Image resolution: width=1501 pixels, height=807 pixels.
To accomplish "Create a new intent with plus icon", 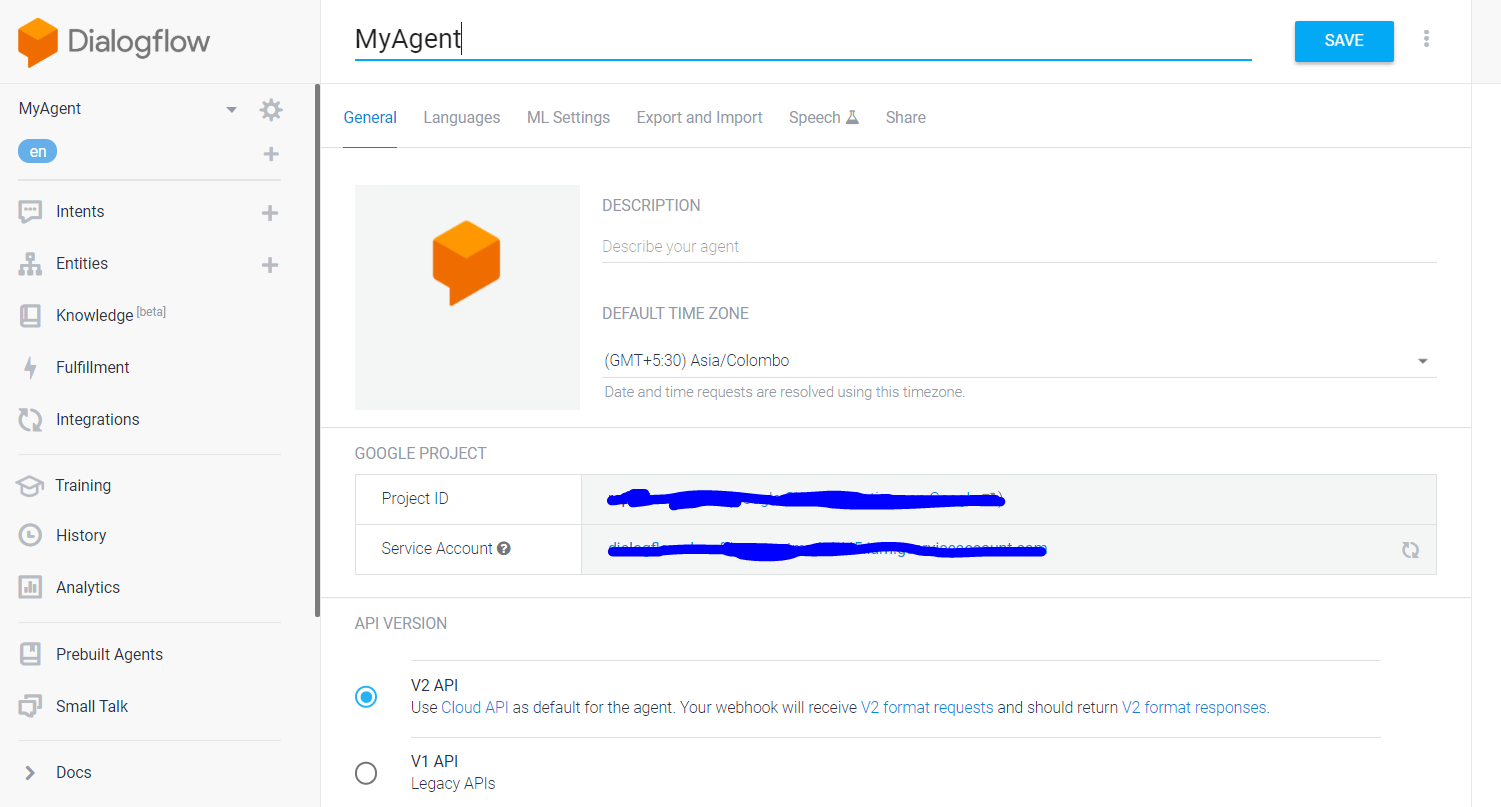I will click(270, 212).
